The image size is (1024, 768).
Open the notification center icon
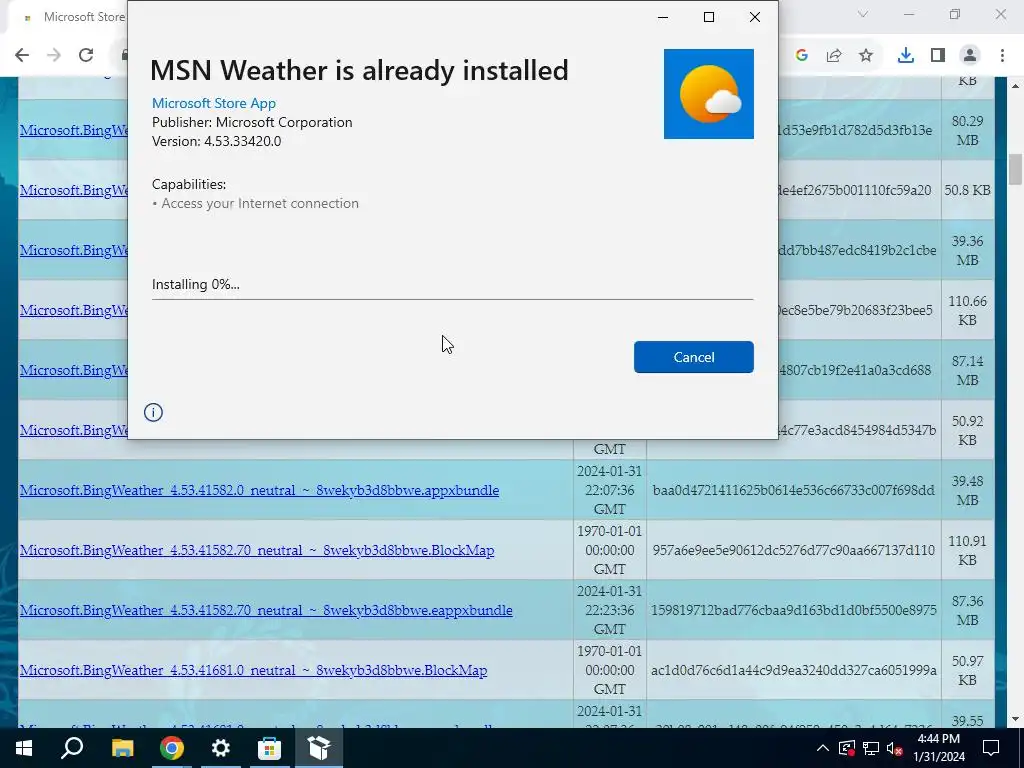[x=991, y=748]
